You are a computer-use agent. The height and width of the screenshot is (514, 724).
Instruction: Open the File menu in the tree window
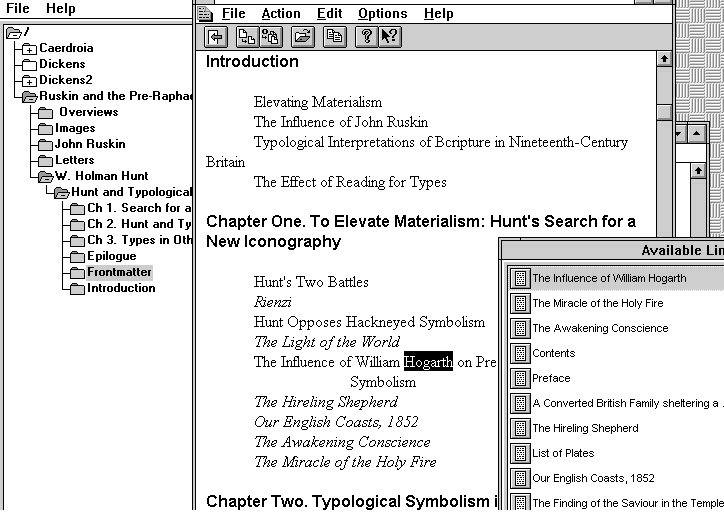18,8
